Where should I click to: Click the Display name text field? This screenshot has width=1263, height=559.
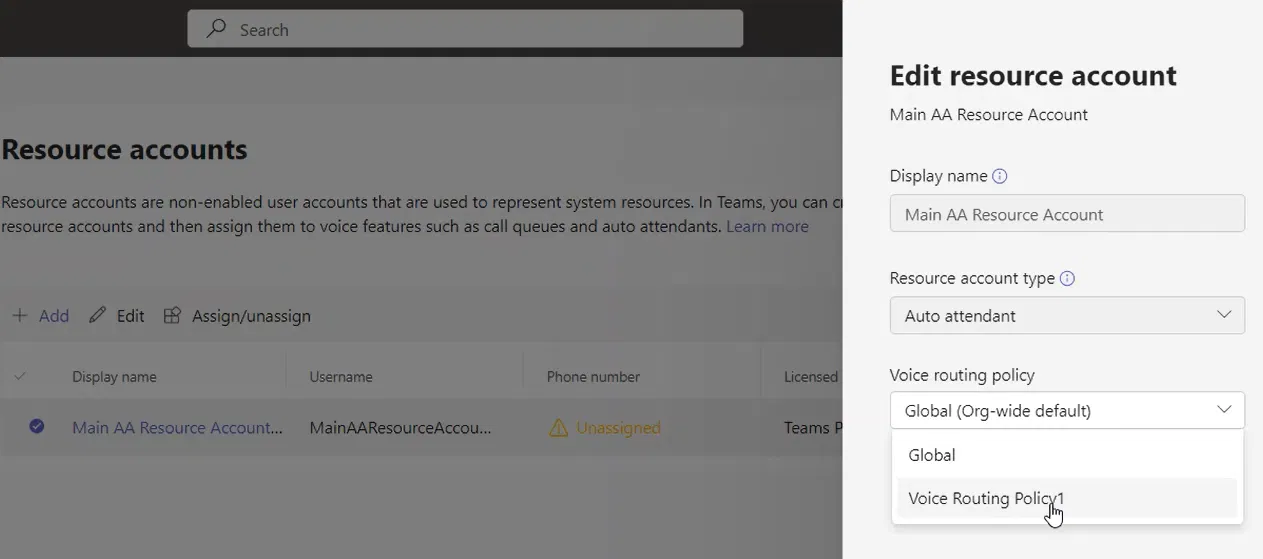[1066, 214]
